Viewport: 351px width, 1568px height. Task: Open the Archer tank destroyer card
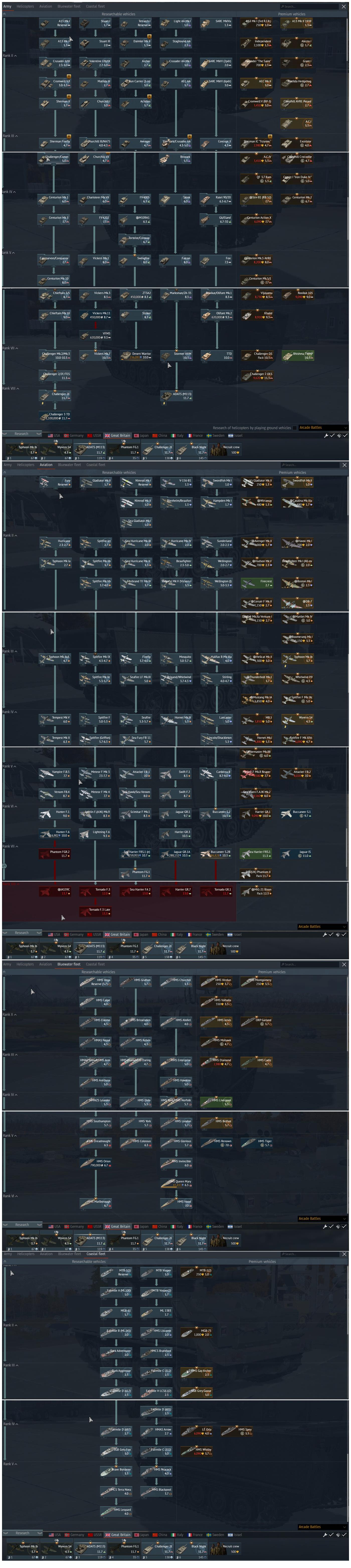135,63
